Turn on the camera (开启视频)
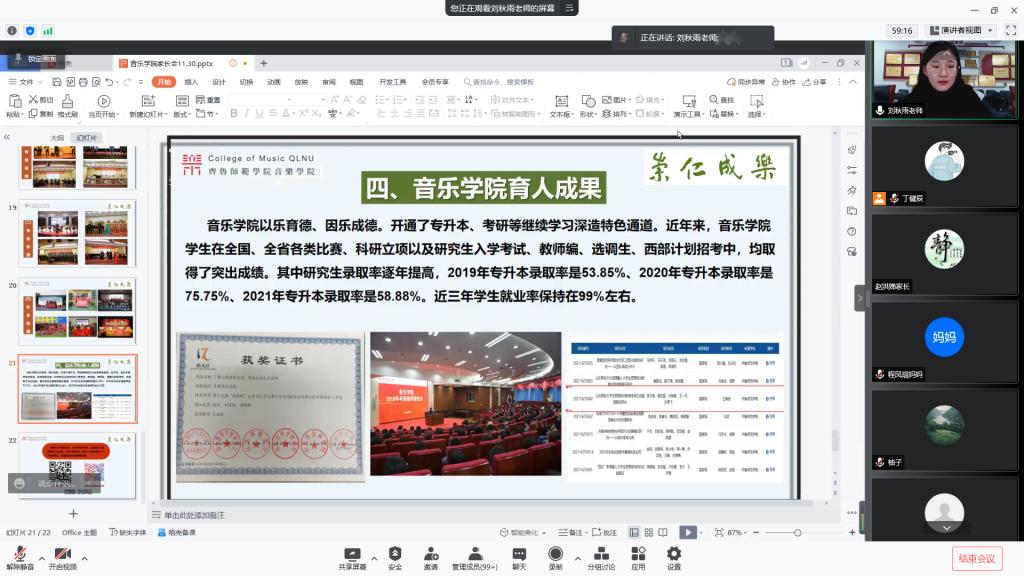 pos(63,557)
